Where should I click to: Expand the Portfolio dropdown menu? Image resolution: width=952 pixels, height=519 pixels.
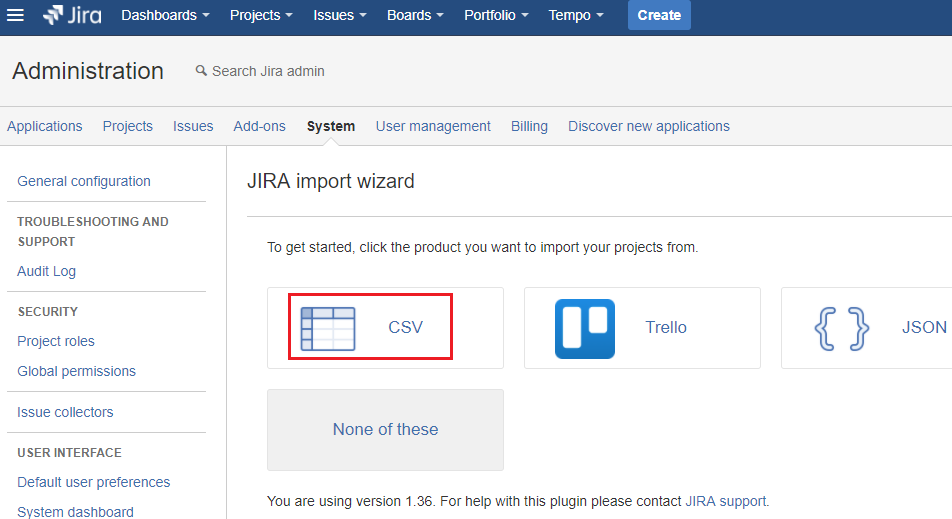[496, 15]
